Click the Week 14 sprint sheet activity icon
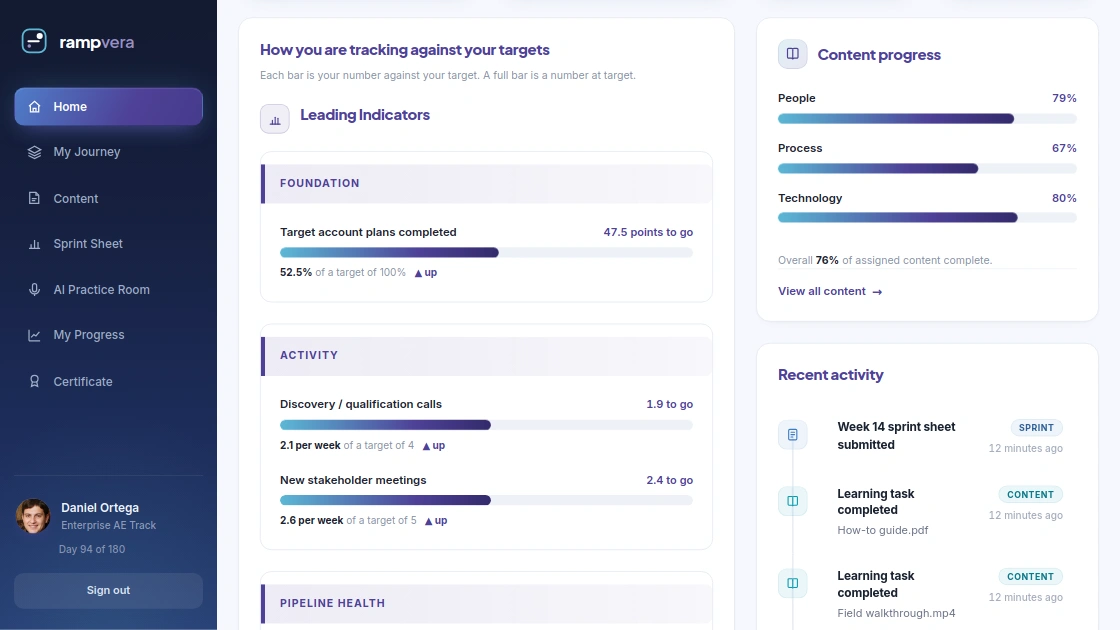The width and height of the screenshot is (1120, 630). (x=793, y=434)
